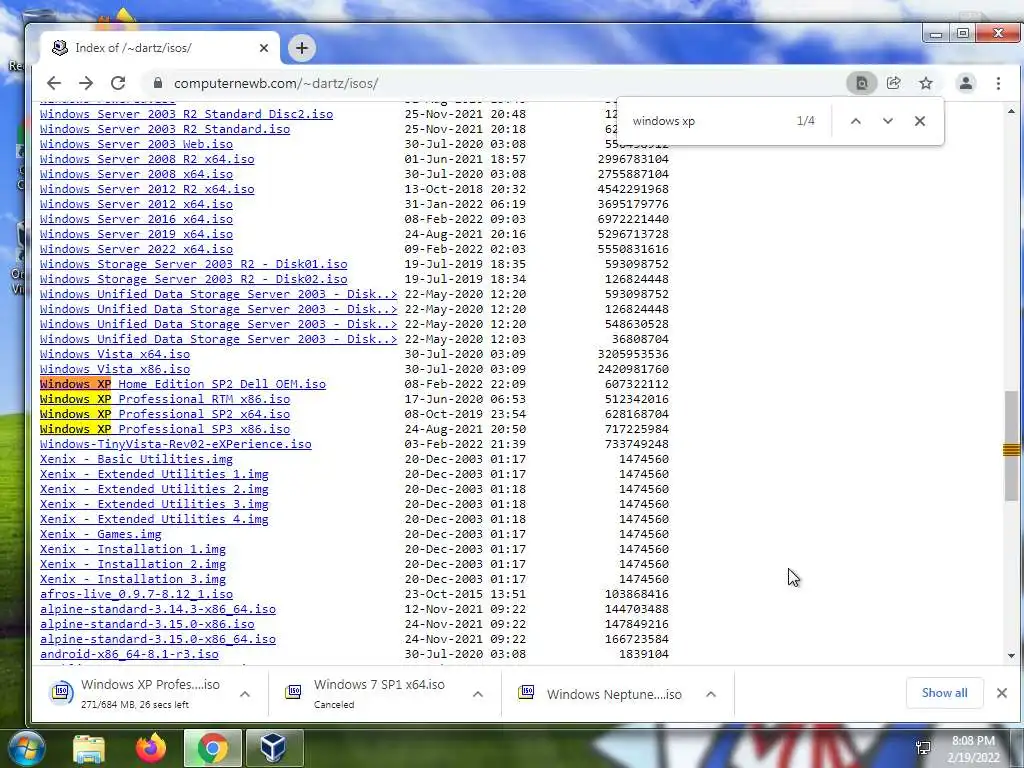Click the padlock site info icon
Viewport: 1024px width, 768px height.
click(x=157, y=83)
